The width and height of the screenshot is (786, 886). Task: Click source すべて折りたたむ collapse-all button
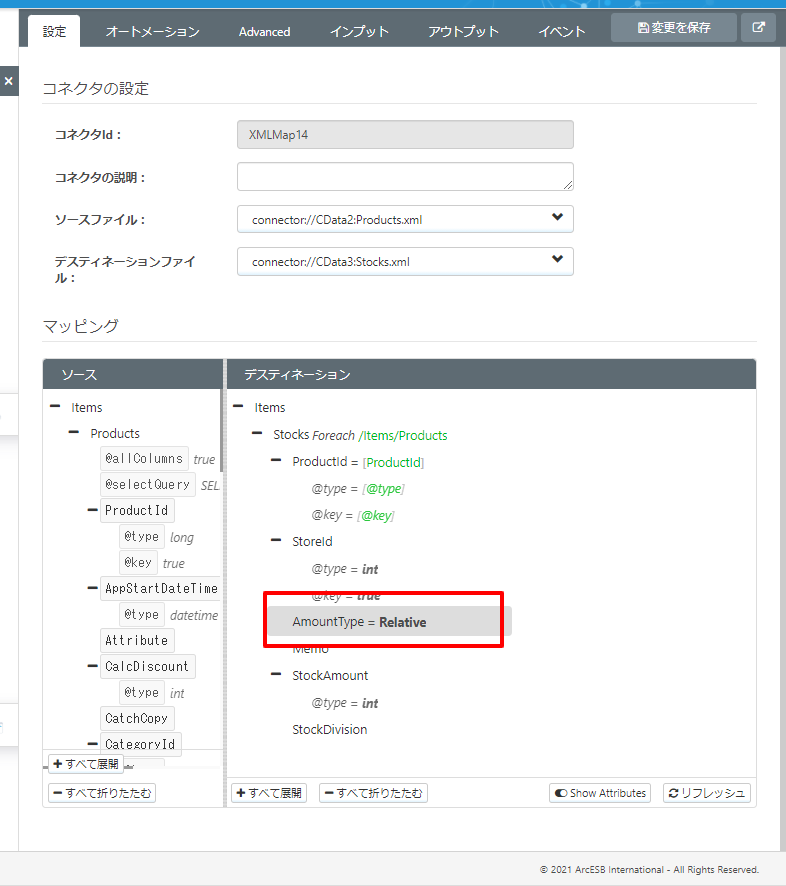point(102,793)
